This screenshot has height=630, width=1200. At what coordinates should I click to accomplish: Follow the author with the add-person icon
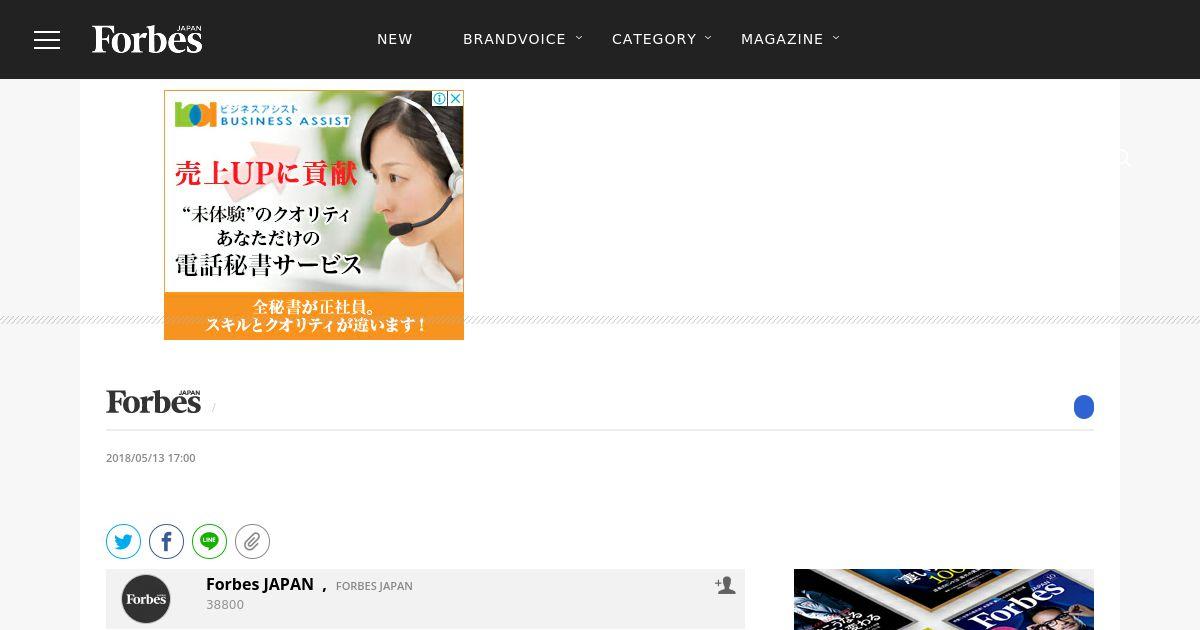(x=725, y=585)
